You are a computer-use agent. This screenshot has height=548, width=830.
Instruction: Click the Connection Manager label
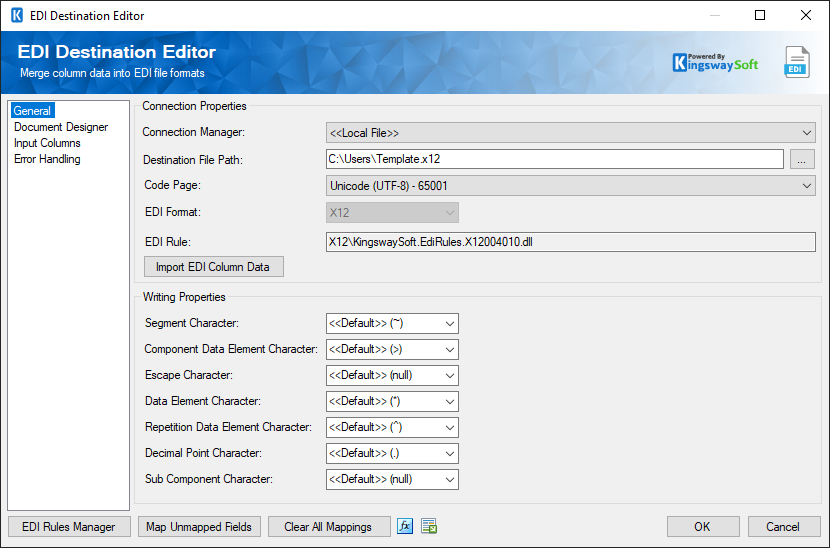(x=193, y=132)
